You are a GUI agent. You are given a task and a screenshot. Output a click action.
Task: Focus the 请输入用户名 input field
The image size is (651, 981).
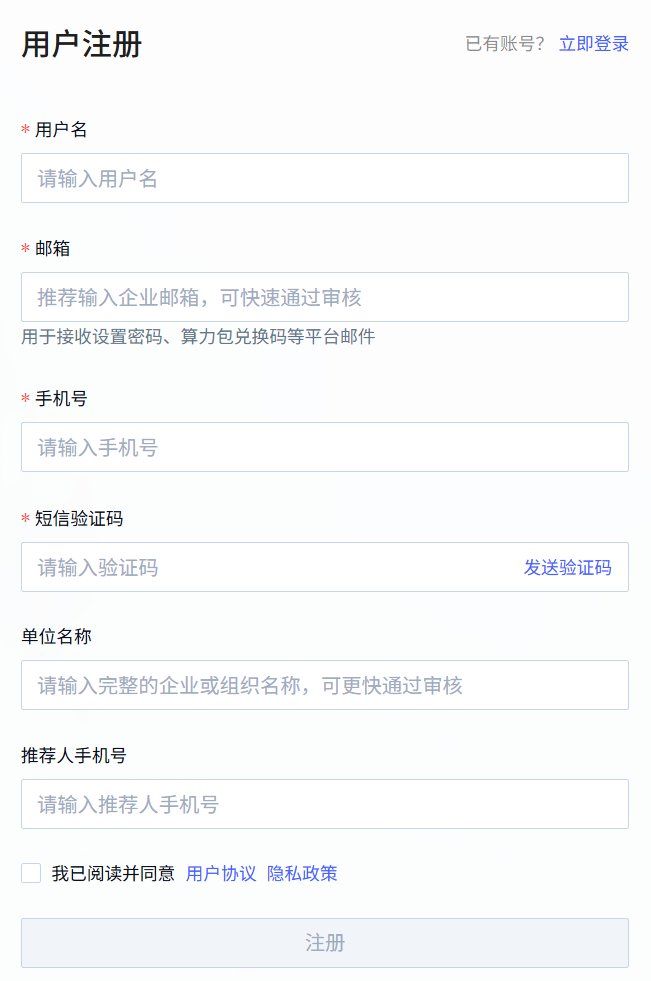click(324, 179)
